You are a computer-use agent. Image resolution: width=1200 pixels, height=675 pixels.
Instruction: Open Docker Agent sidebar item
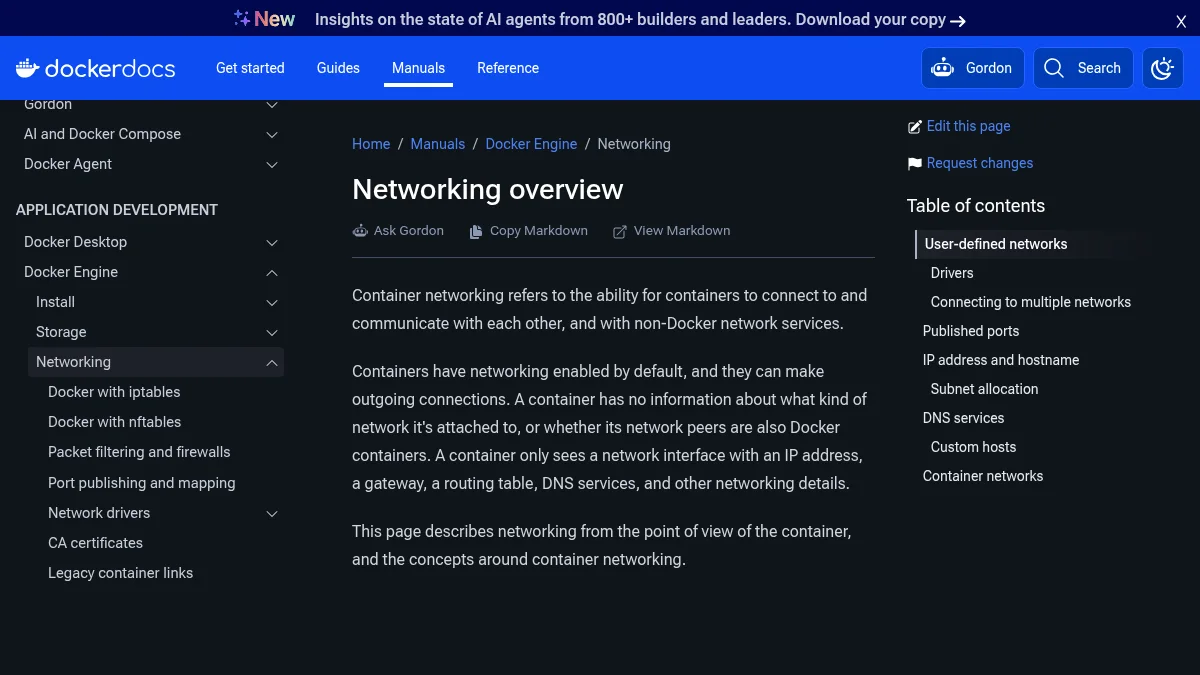coord(68,164)
